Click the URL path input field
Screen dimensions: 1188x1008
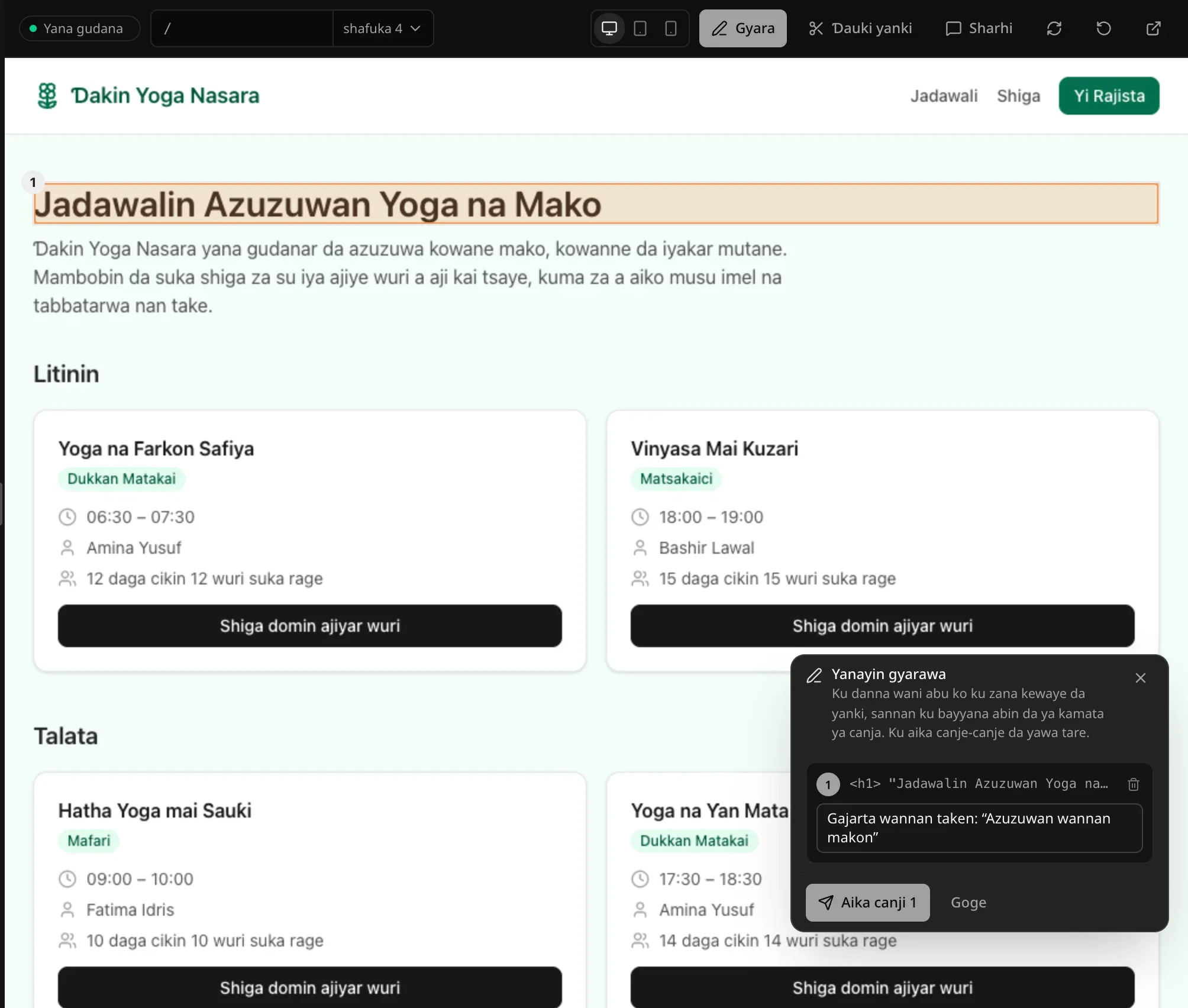pos(241,28)
